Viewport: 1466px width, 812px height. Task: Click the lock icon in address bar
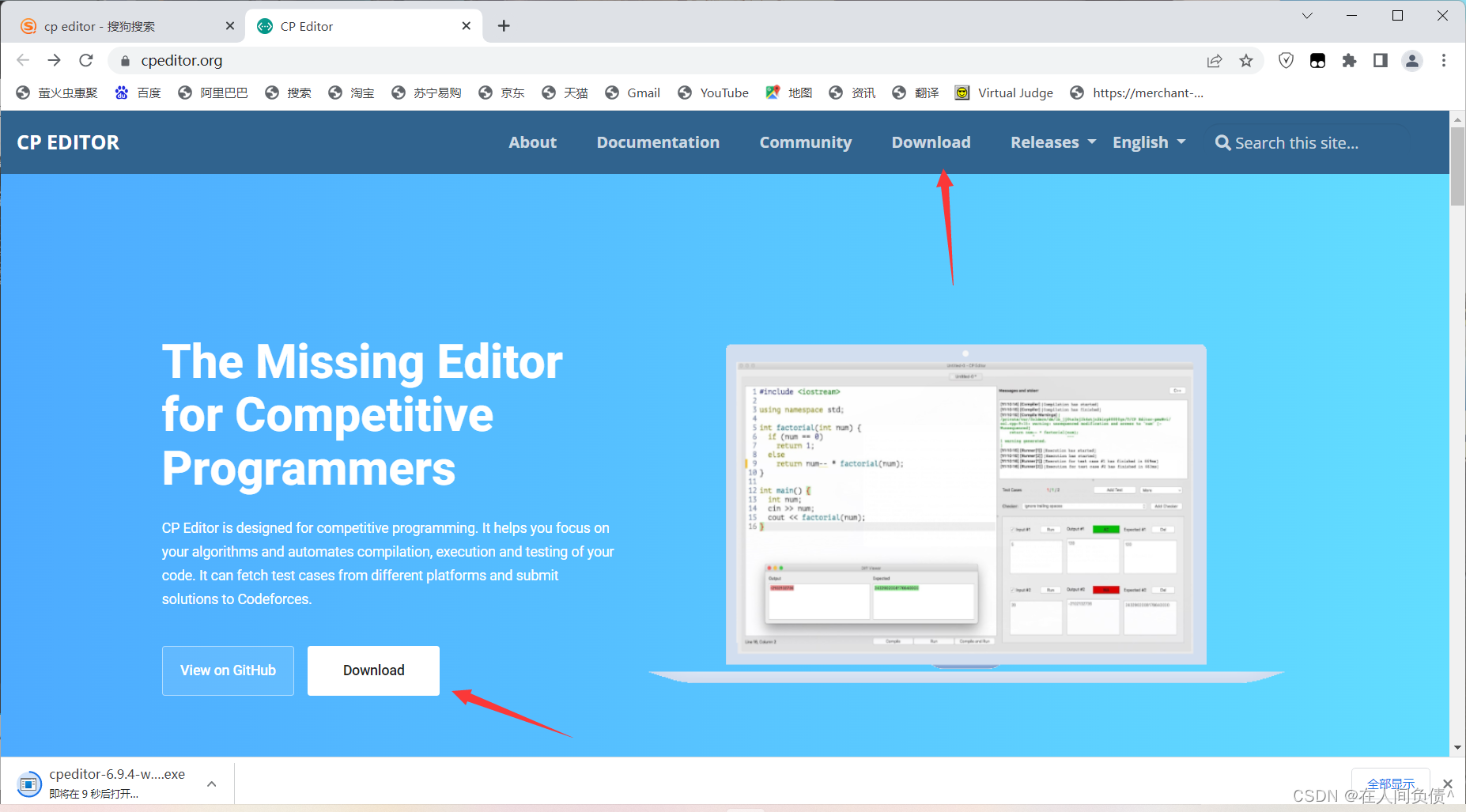[124, 61]
